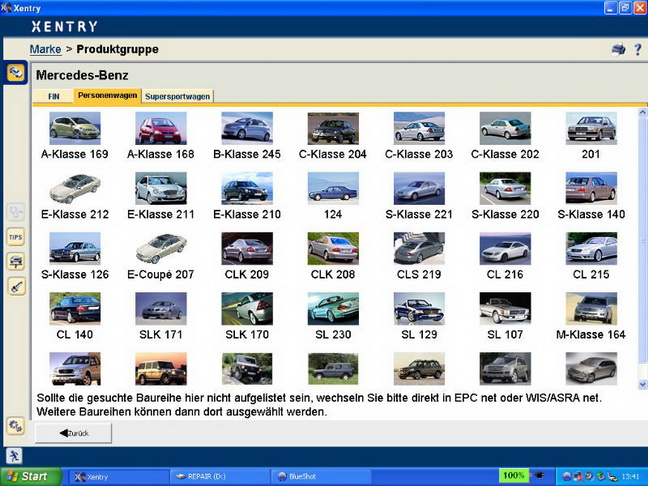
Task: Go back via Marke breadcrumb link
Action: (x=45, y=49)
